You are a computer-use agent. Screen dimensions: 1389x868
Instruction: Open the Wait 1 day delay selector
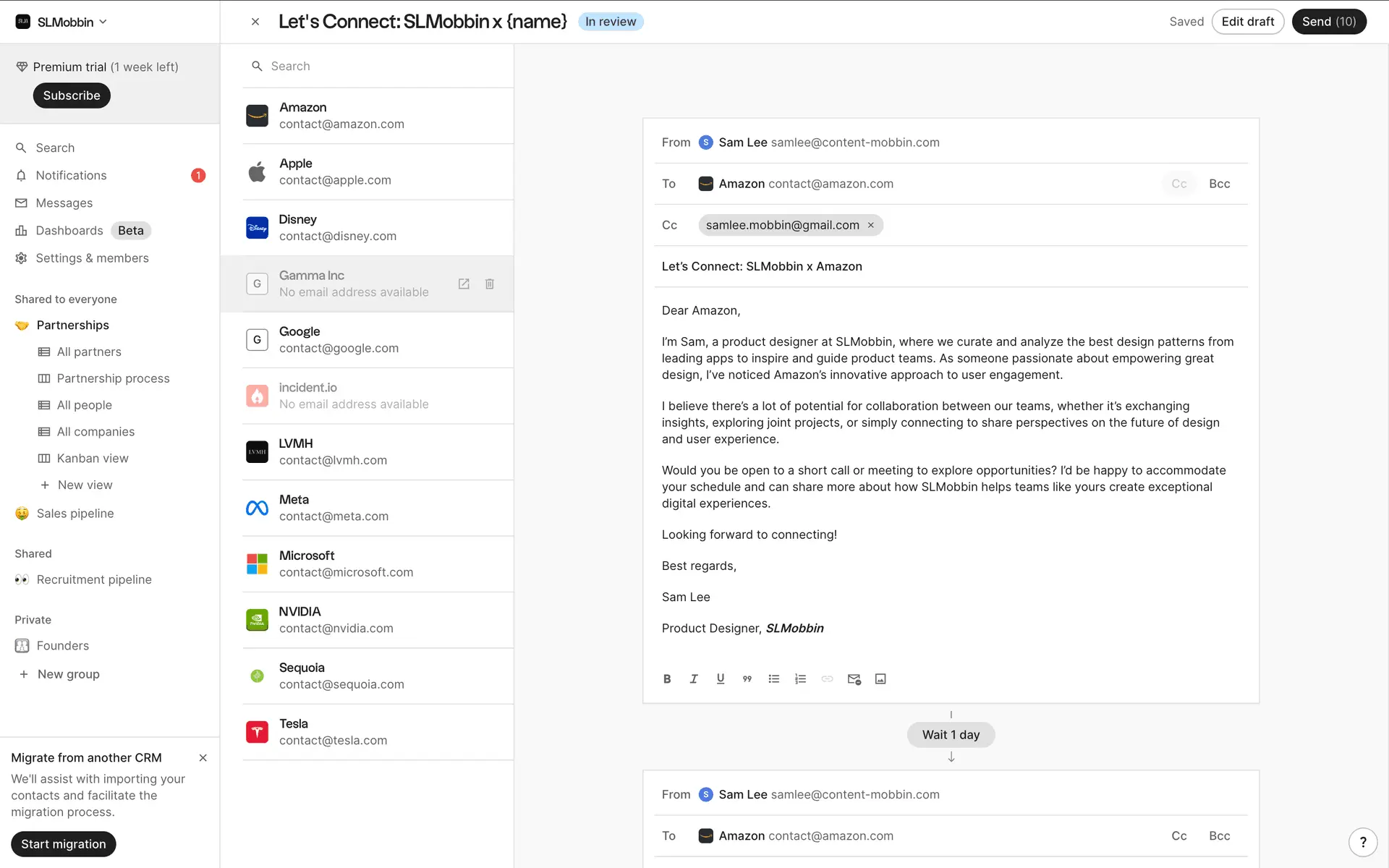tap(951, 734)
